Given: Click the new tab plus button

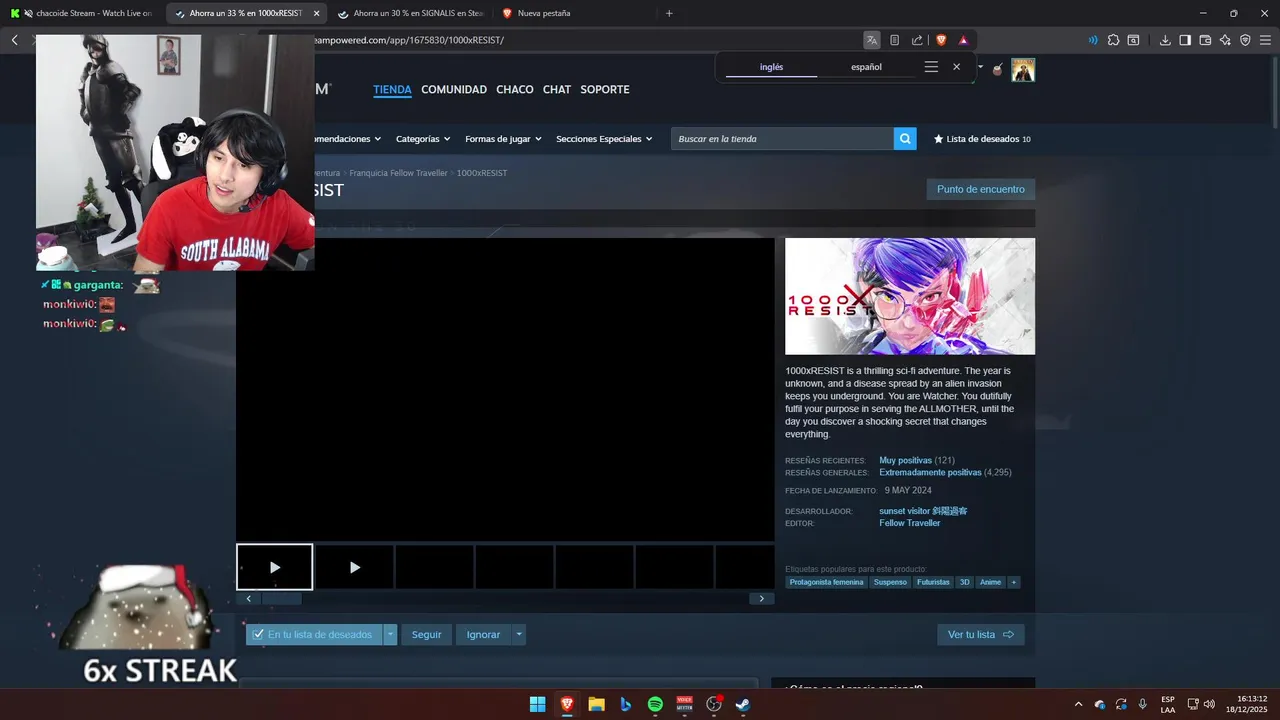Looking at the screenshot, I should [669, 13].
